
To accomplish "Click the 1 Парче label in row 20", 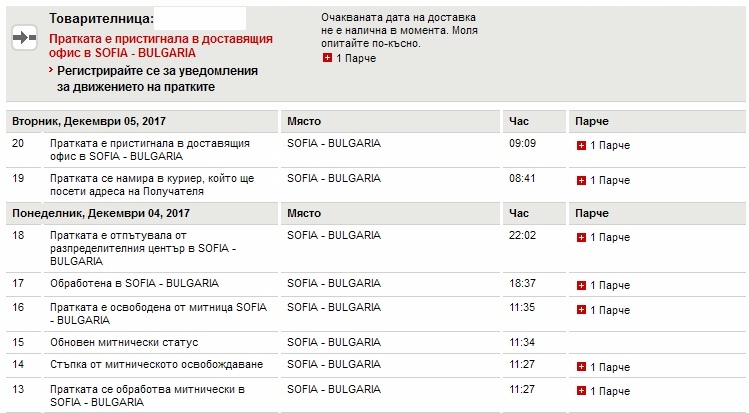I will click(x=610, y=146).
